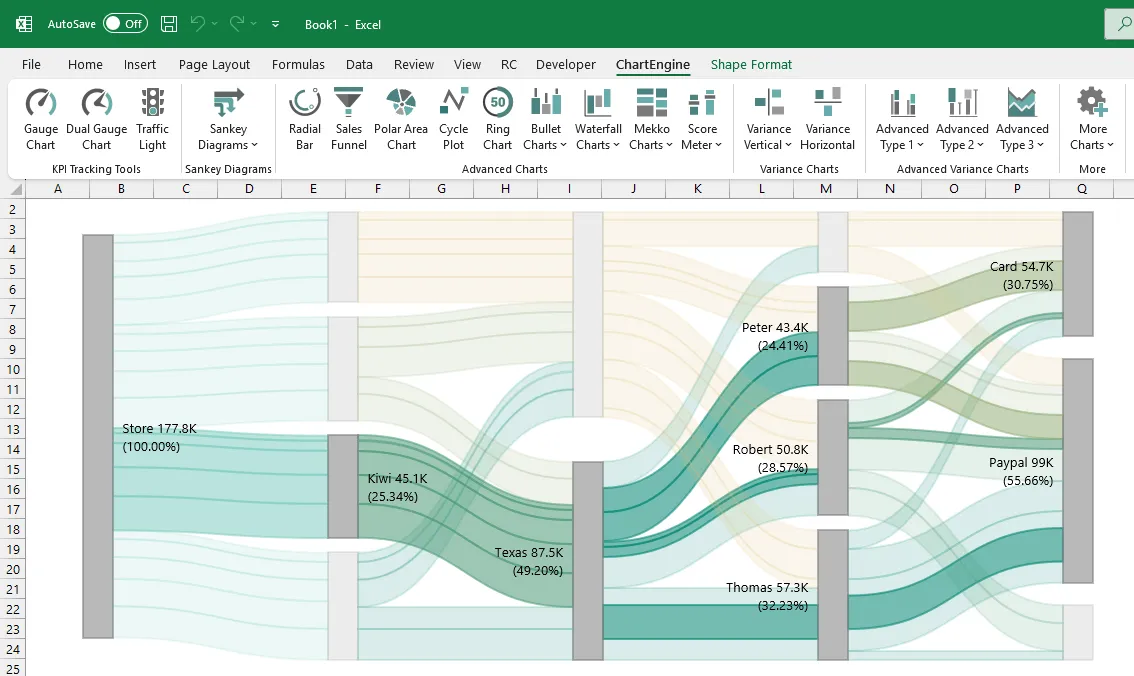This screenshot has height=676, width=1134.
Task: Select the Gauge Chart tool
Action: coord(40,117)
